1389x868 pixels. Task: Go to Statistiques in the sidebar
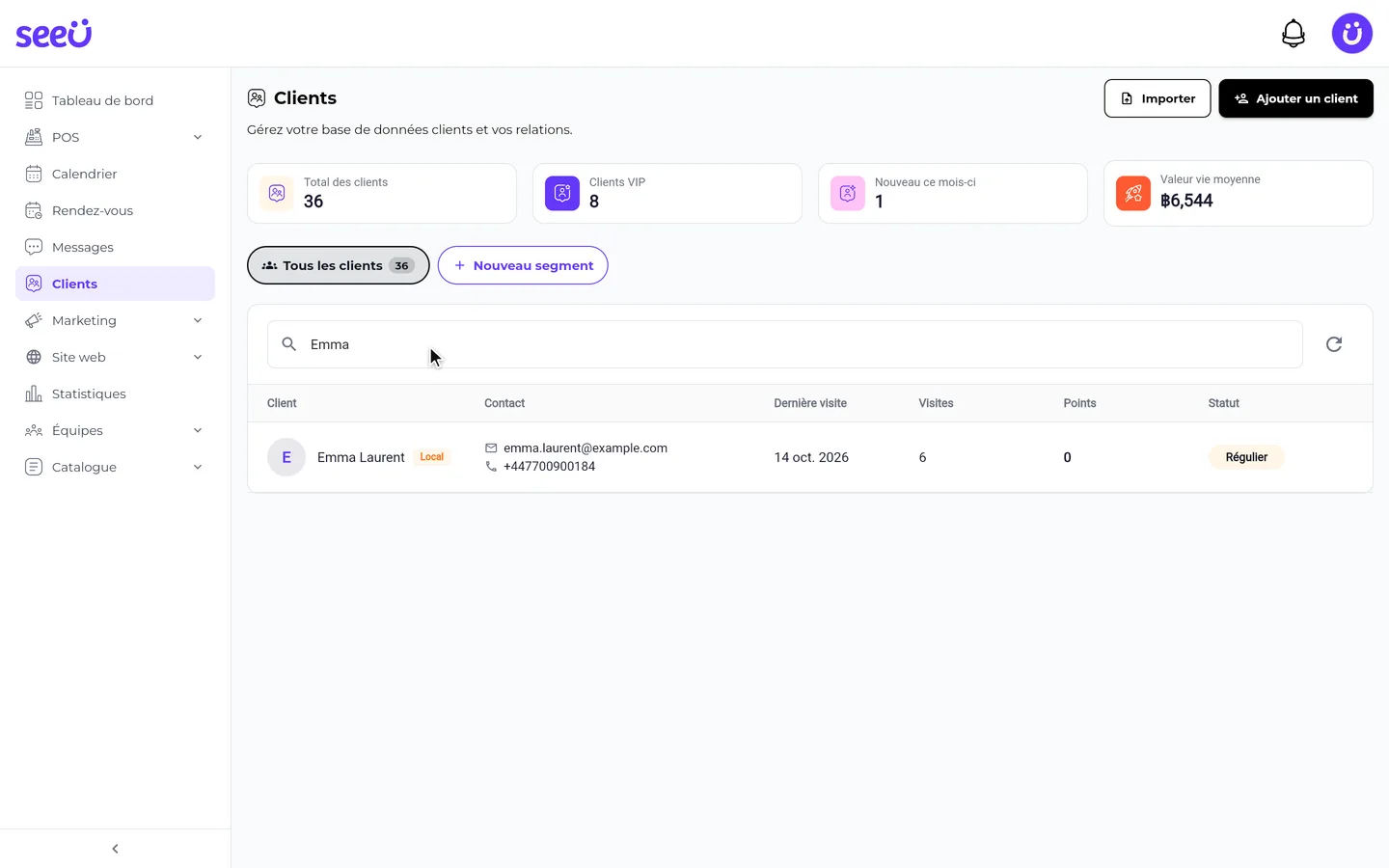(x=115, y=393)
